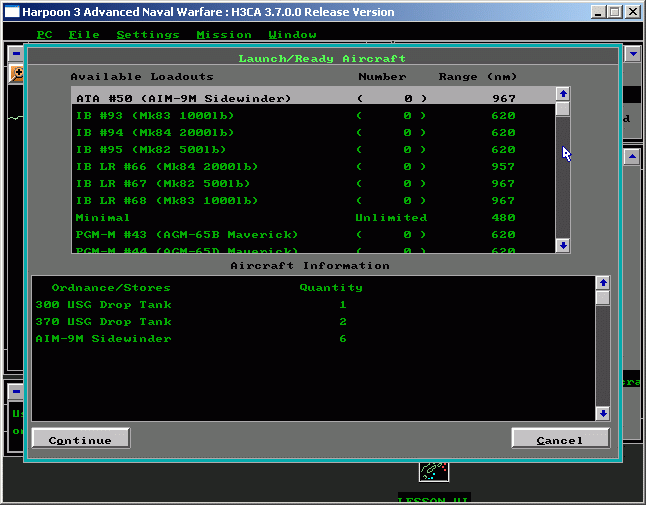Click the minimap thumbnail below the dialog

(434, 472)
